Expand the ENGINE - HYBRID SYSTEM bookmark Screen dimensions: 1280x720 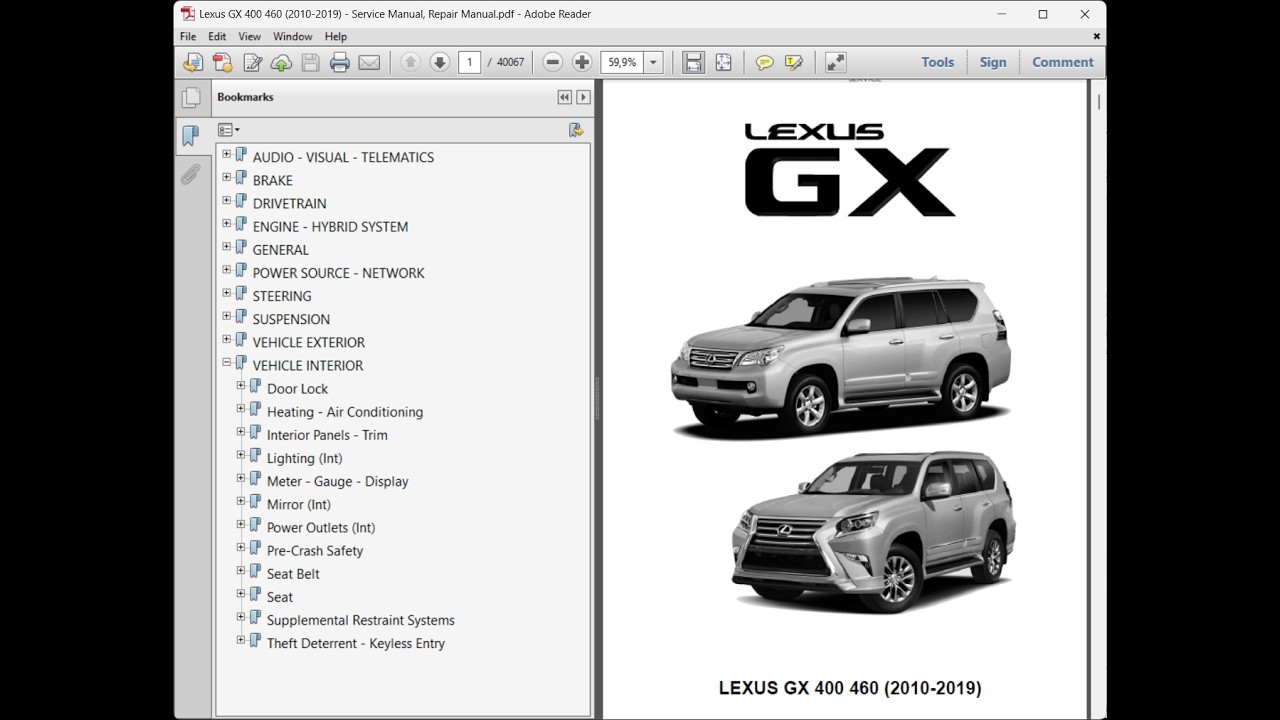[227, 224]
